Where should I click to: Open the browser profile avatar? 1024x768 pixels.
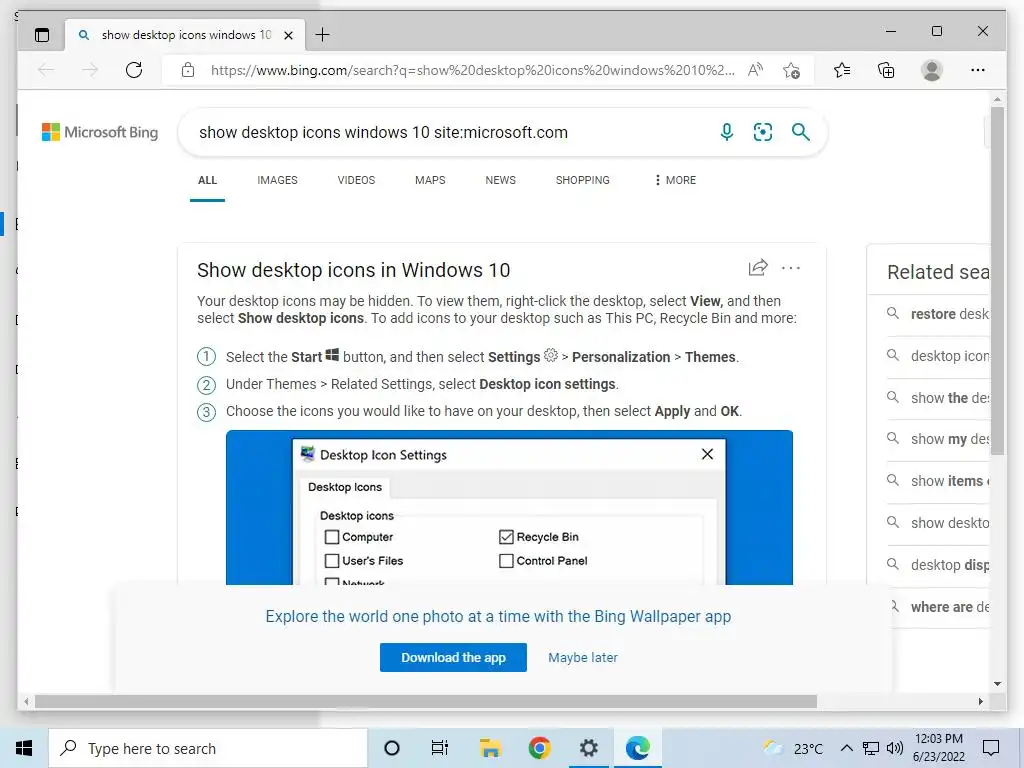932,70
